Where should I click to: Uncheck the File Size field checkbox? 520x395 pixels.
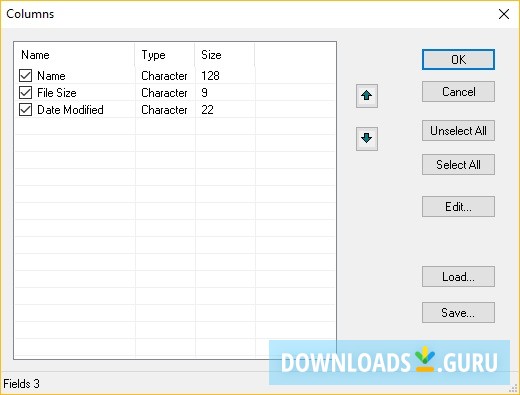coord(25,93)
